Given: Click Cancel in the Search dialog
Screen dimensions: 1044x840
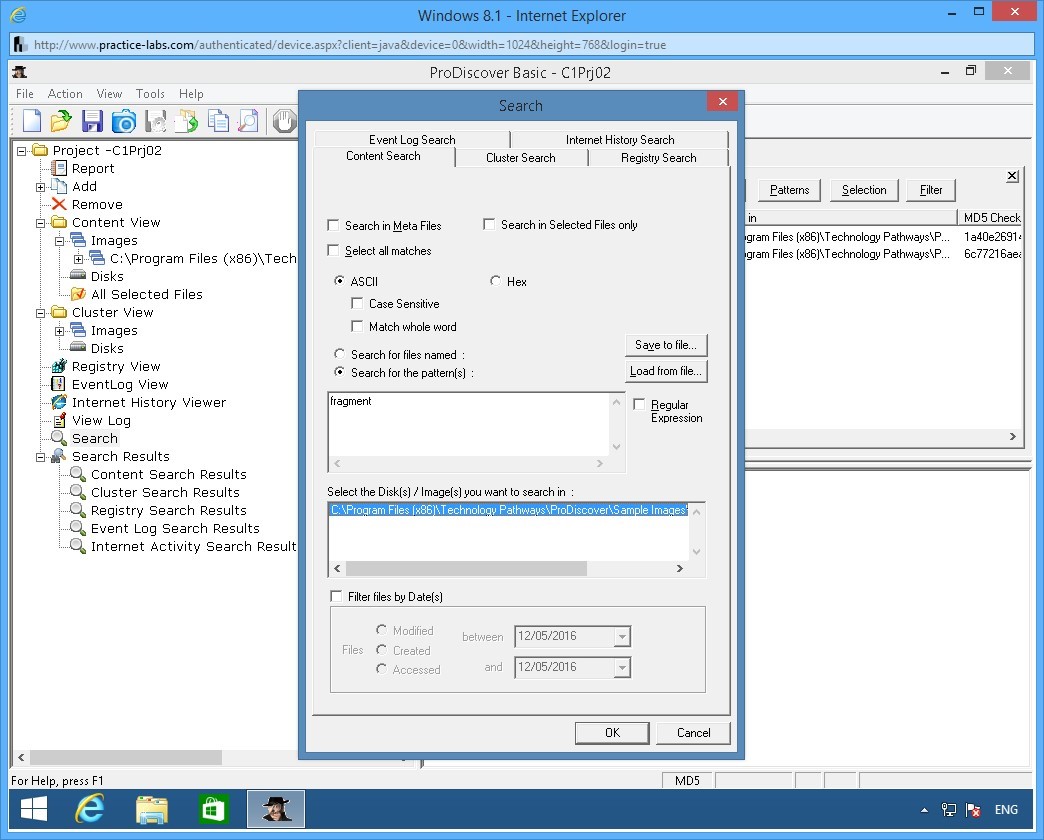Looking at the screenshot, I should tap(693, 732).
